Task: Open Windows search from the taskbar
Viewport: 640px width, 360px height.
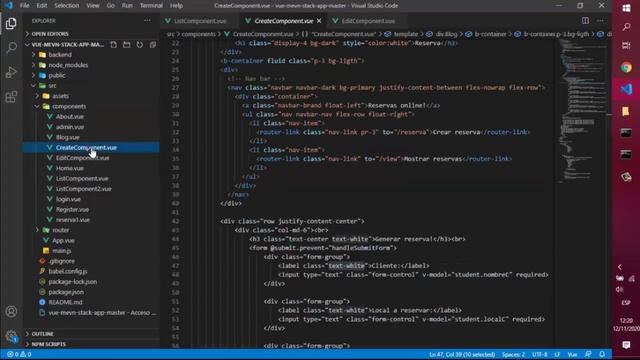Action: (x=626, y=27)
